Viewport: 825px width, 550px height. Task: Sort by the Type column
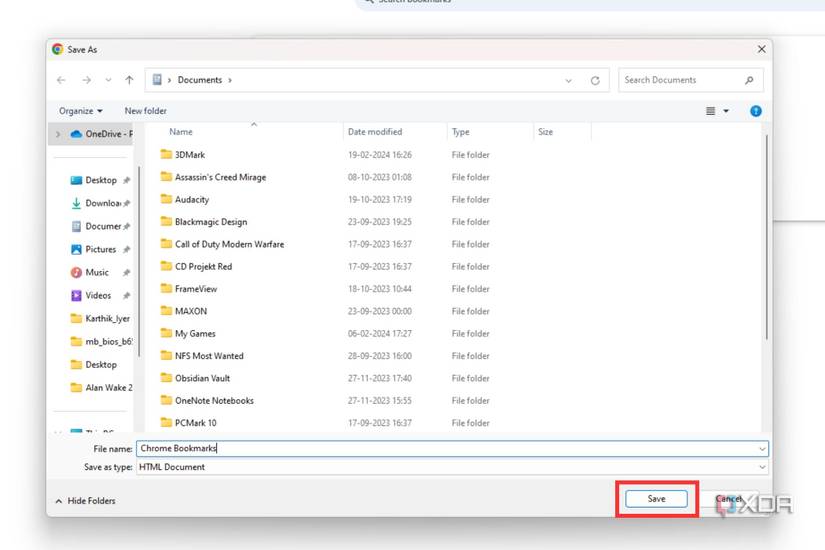[x=460, y=132]
